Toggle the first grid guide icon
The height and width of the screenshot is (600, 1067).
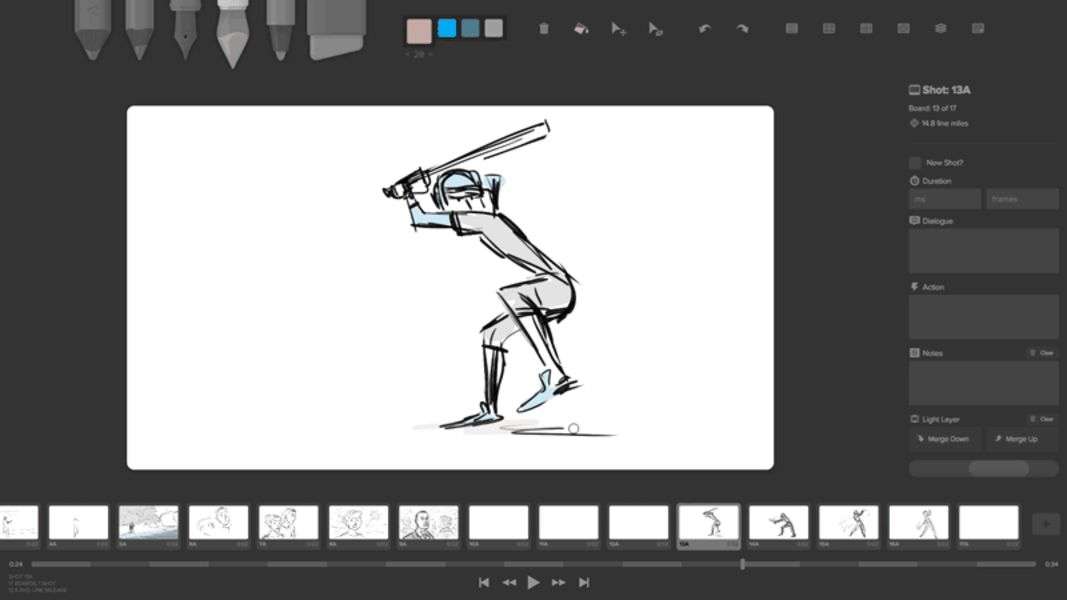pos(791,29)
